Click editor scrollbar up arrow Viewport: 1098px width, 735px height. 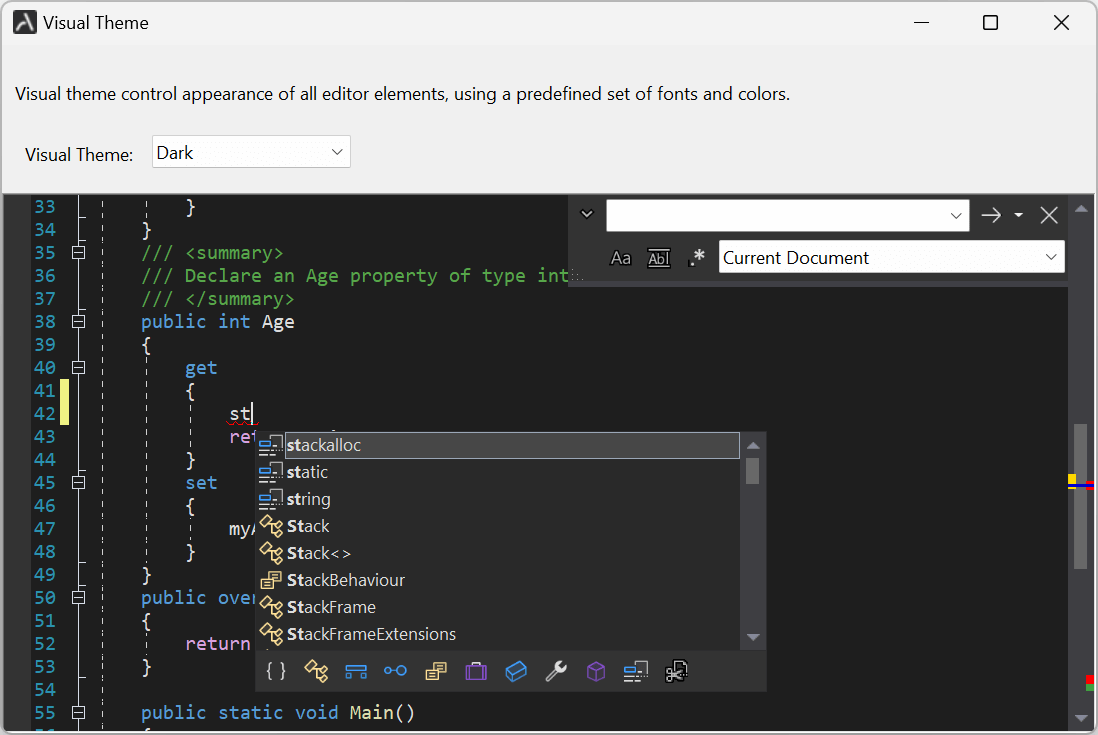tap(1081, 208)
